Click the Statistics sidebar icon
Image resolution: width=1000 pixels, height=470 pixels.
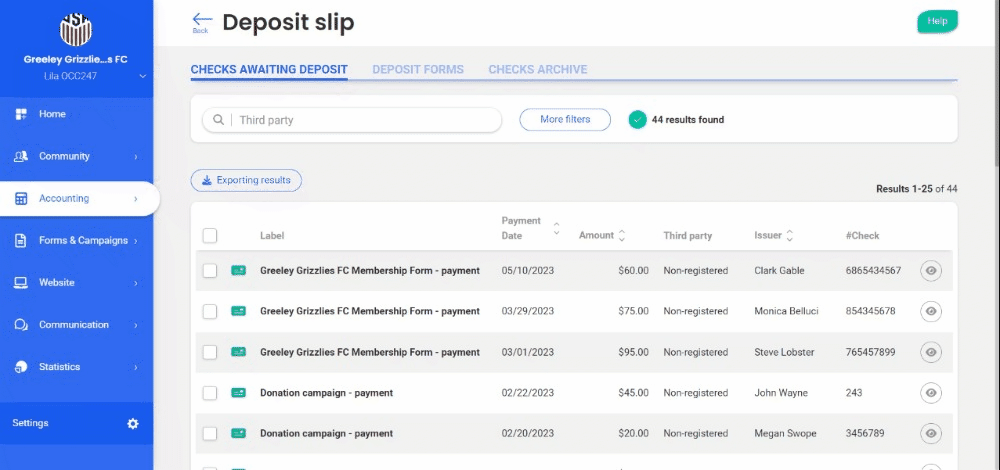21,367
